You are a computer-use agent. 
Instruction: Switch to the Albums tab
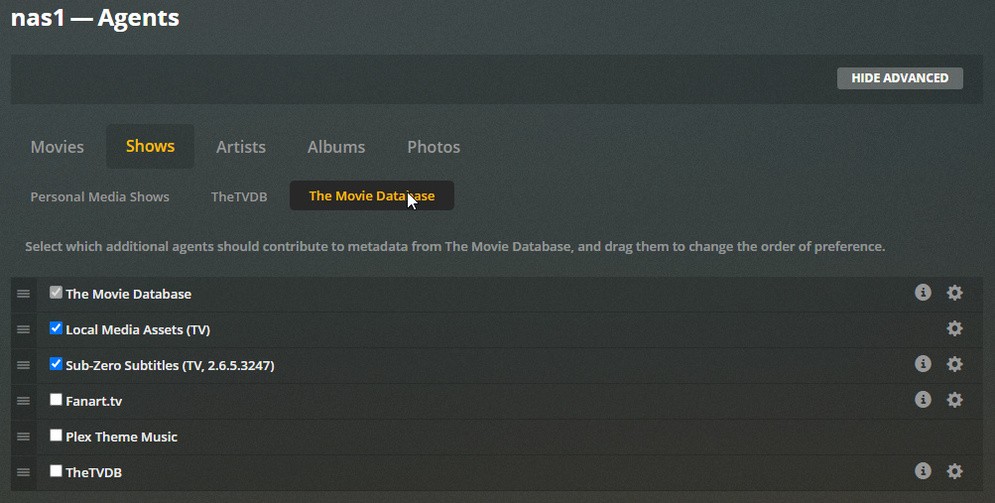tap(336, 147)
